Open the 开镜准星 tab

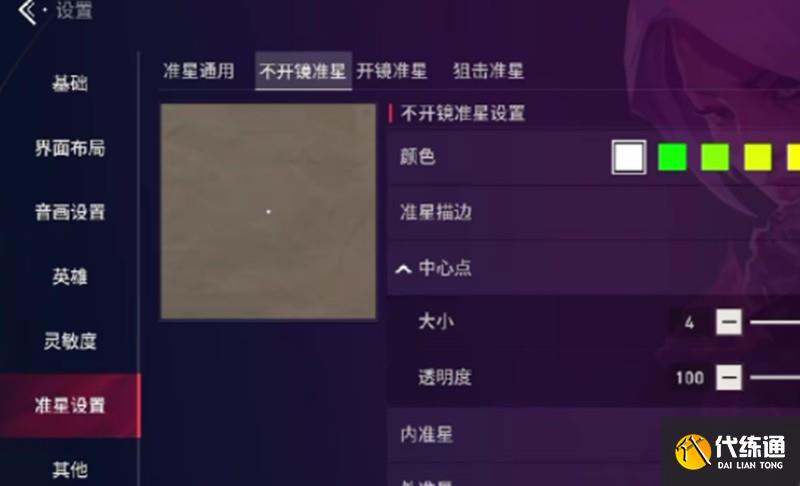pyautogui.click(x=391, y=71)
